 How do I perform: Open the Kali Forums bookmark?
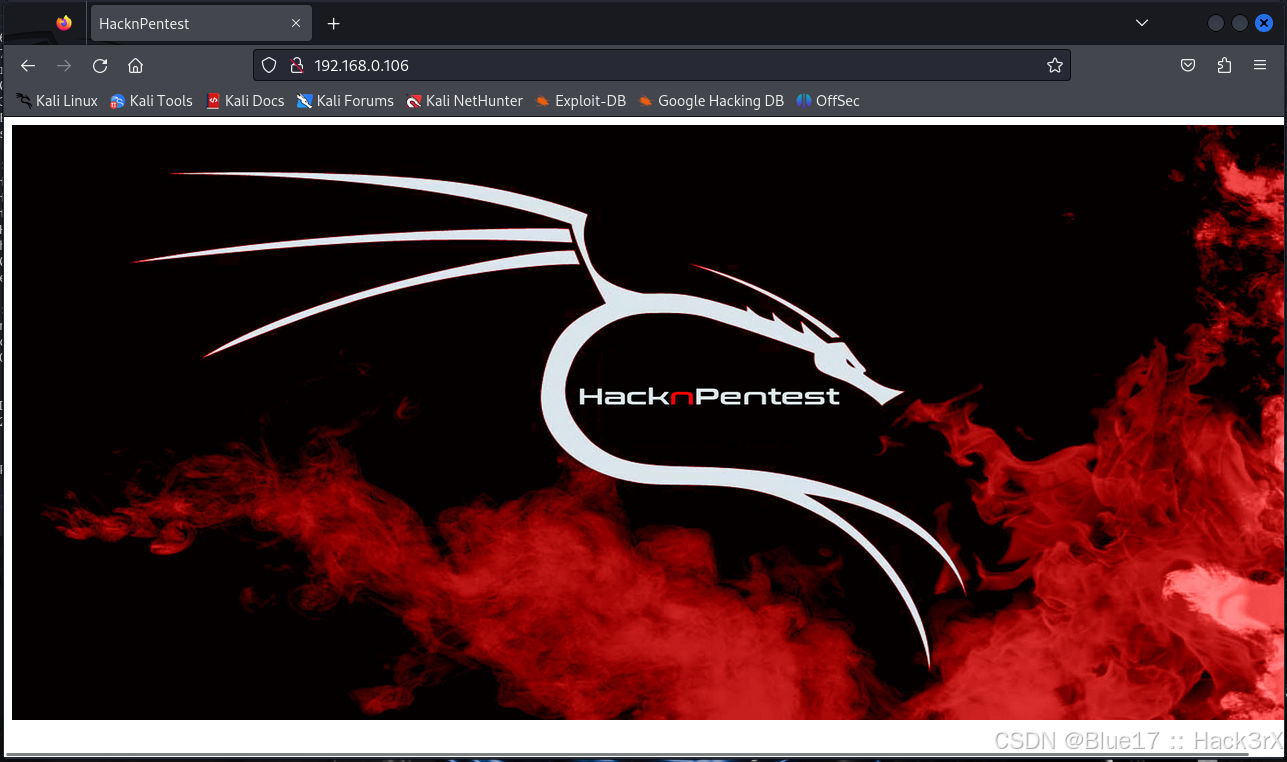point(345,100)
